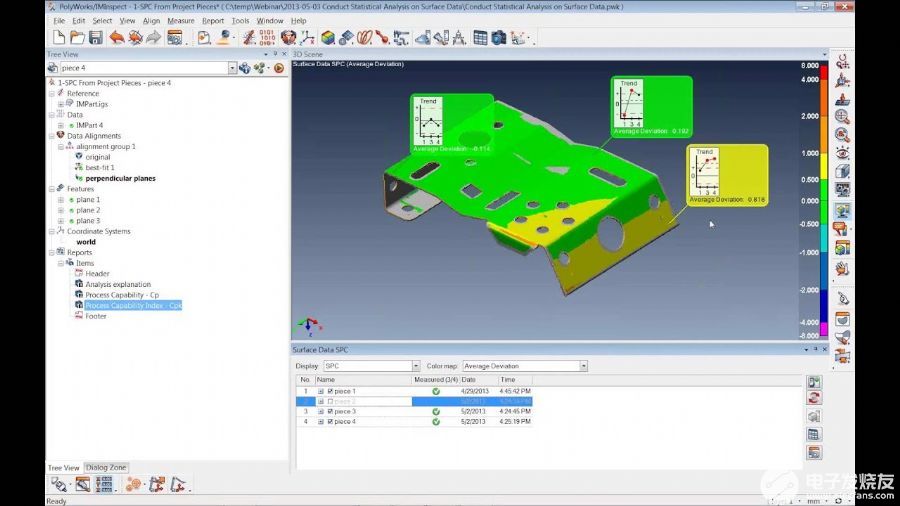Click the camera snapshot toolbar icon
This screenshot has height=506, width=900.
click(499, 38)
